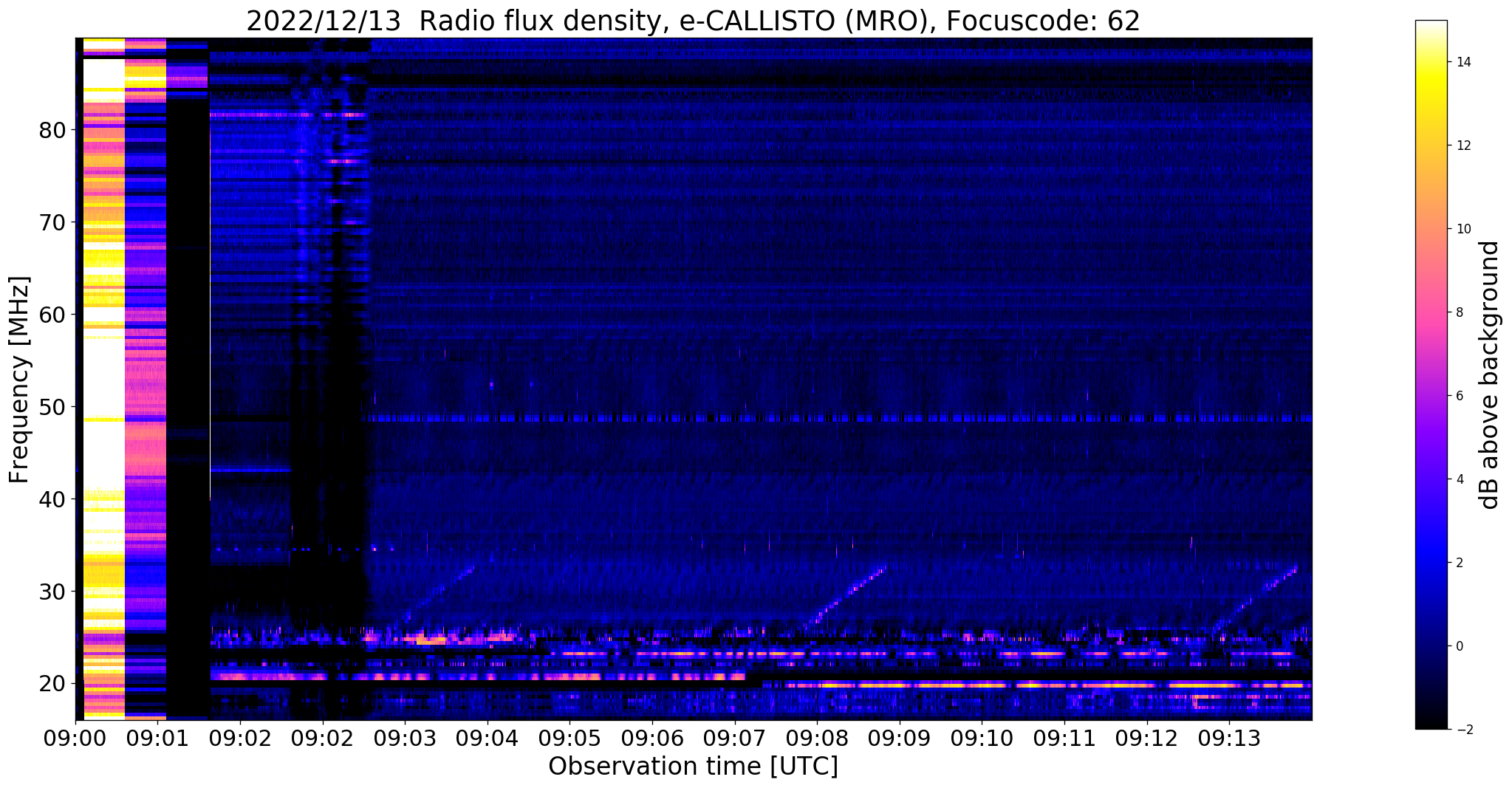This screenshot has height=788, width=1512.
Task: Click the 09:10 time tick label
Action: [982, 739]
